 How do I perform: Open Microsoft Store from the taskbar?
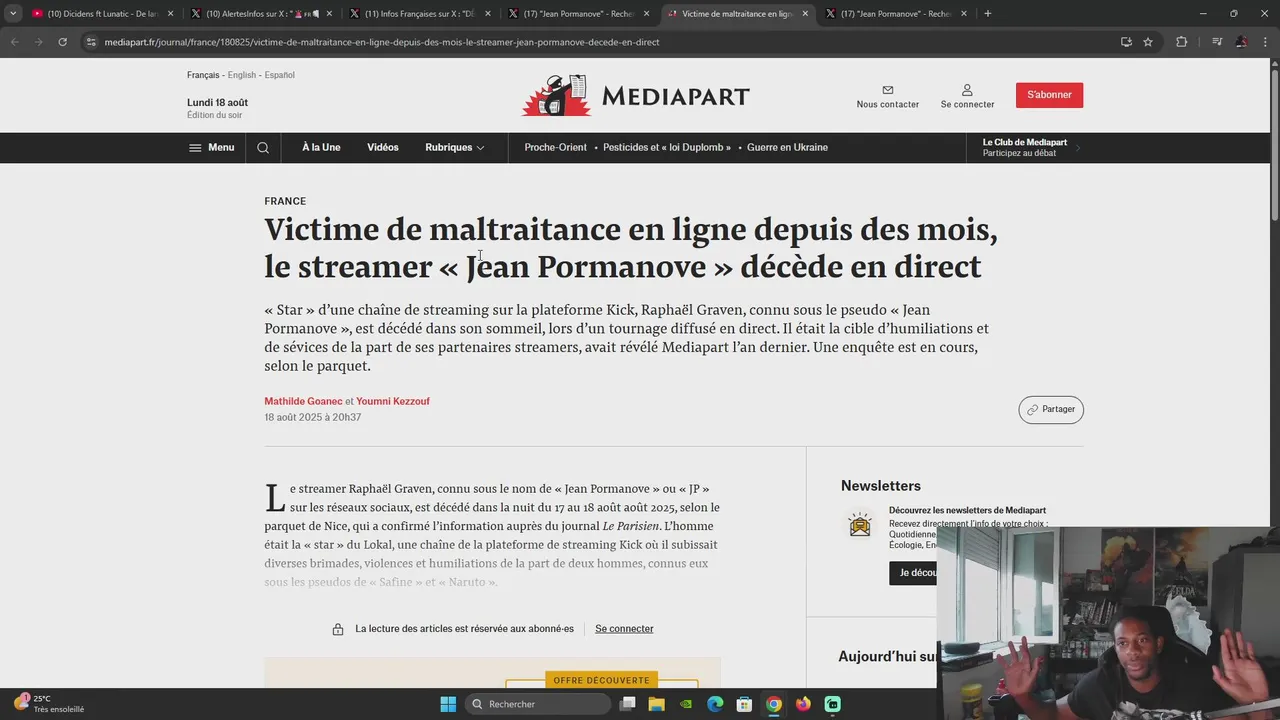click(744, 704)
